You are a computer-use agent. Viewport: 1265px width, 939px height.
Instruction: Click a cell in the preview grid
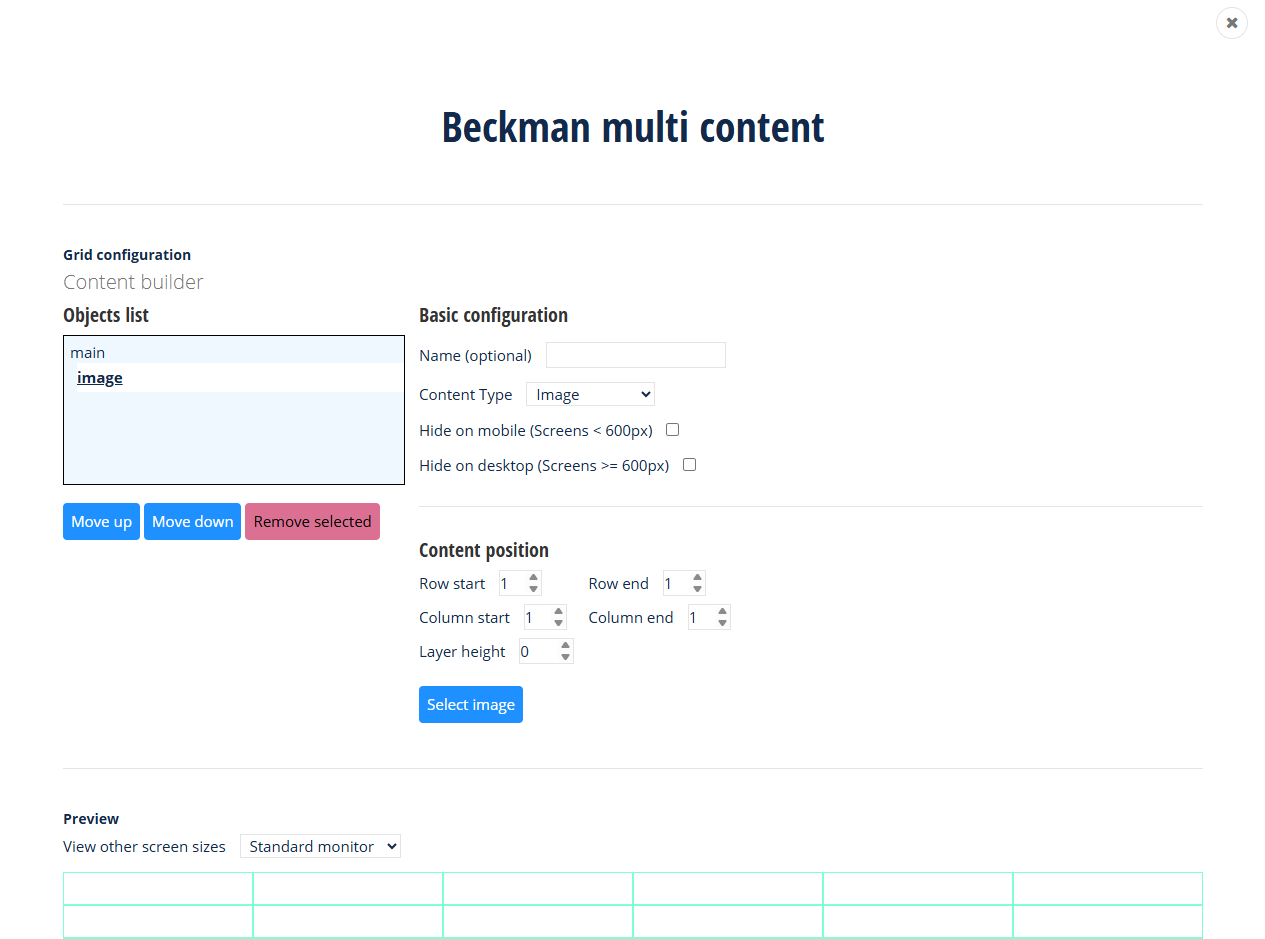[x=157, y=888]
